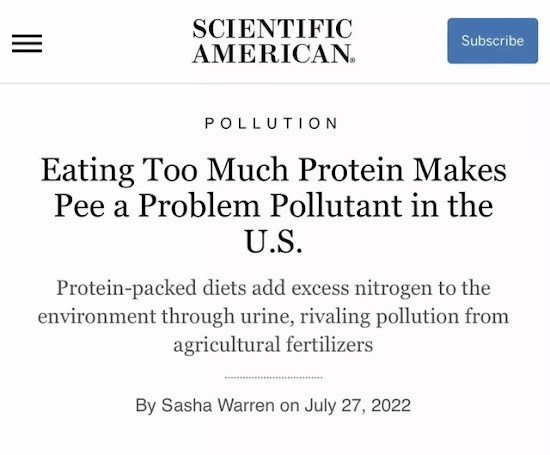Click the headline line 'Pee a Problem Pollutant in the'

[x=274, y=206]
